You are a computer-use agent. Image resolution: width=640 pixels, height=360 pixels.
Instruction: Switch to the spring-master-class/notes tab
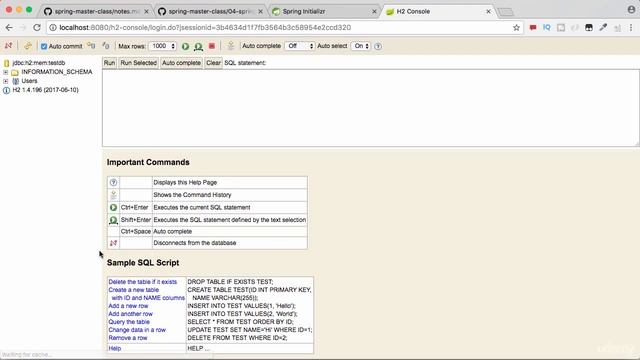pos(97,11)
